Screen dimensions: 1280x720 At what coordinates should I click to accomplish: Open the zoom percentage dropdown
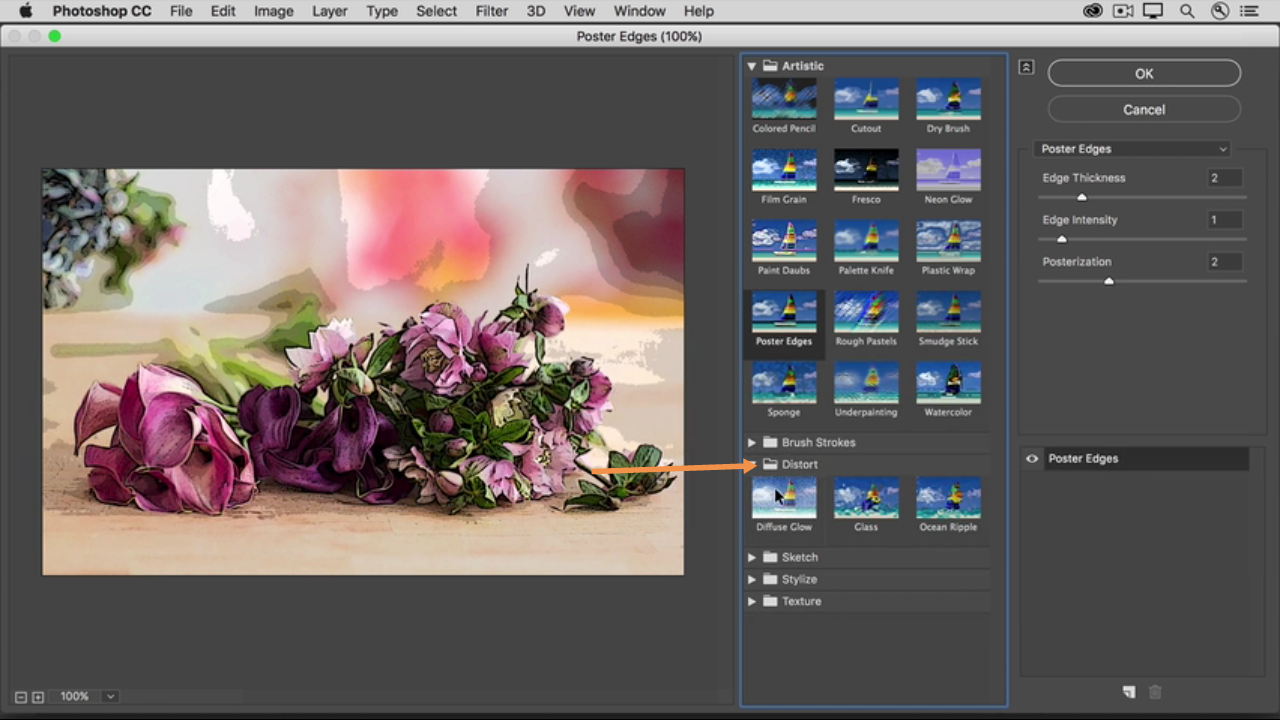[x=110, y=696]
